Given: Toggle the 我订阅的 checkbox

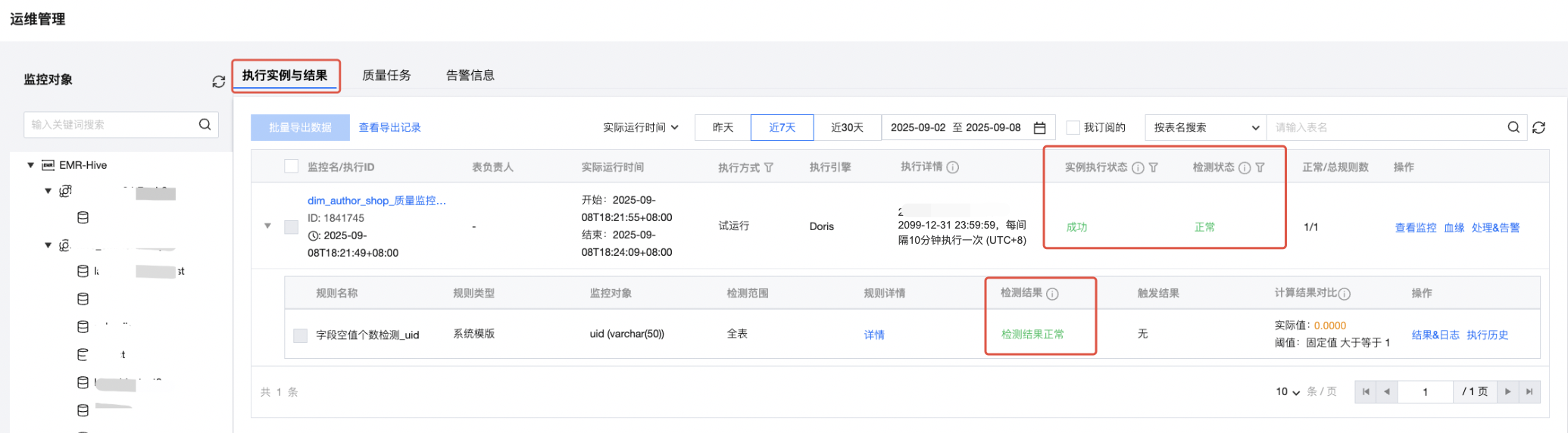Looking at the screenshot, I should tap(1073, 128).
